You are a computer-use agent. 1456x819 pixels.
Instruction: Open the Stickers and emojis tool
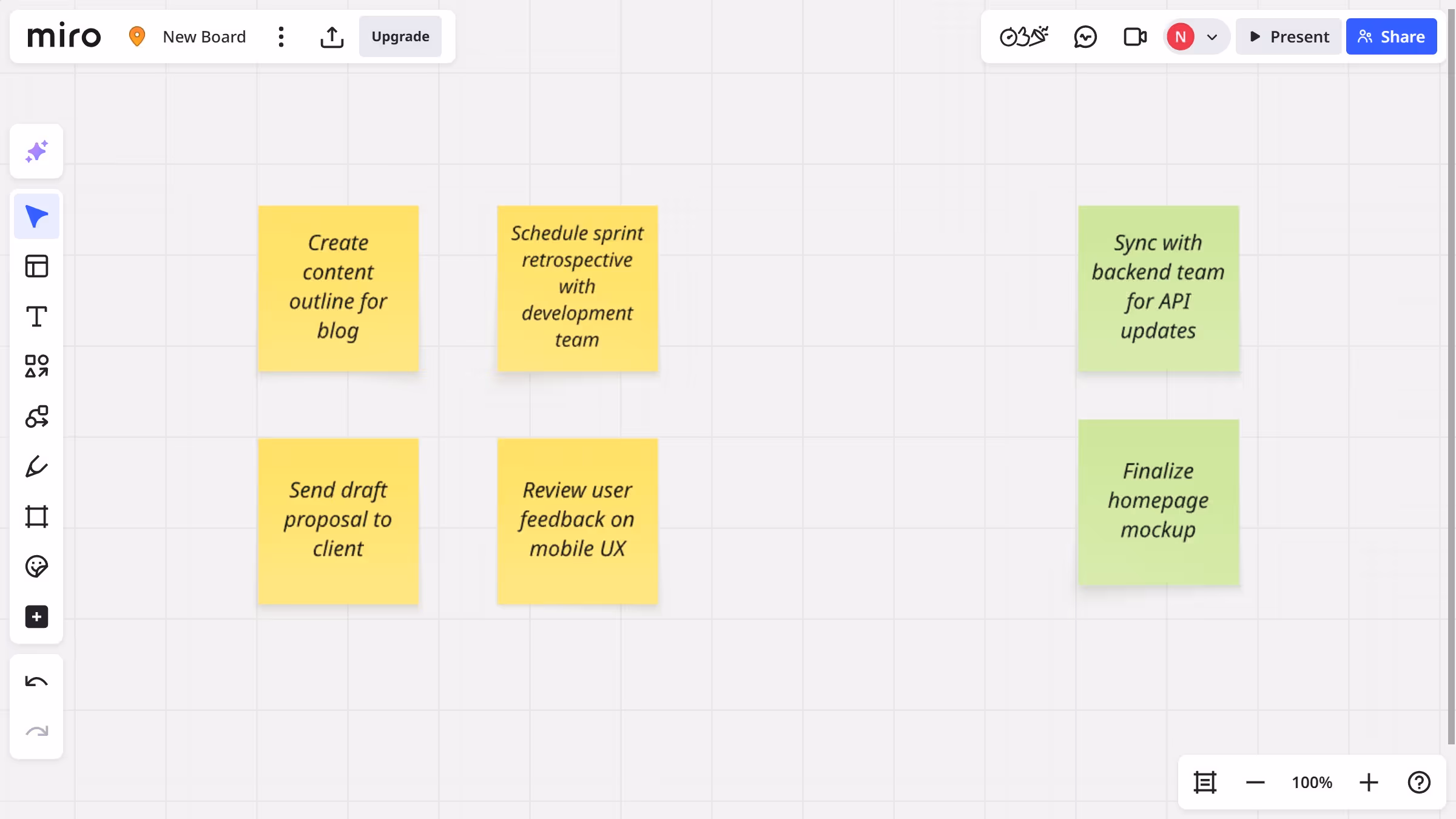point(36,566)
